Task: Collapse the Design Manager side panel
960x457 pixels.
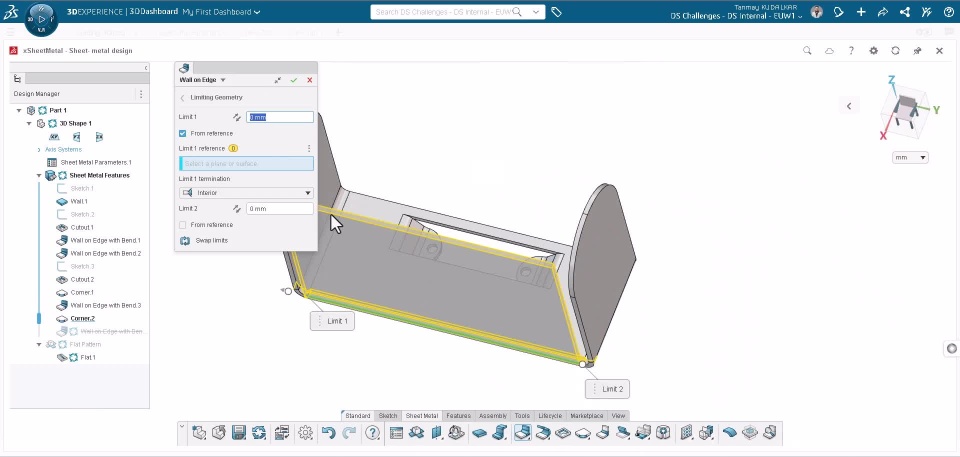Action: click(x=146, y=67)
